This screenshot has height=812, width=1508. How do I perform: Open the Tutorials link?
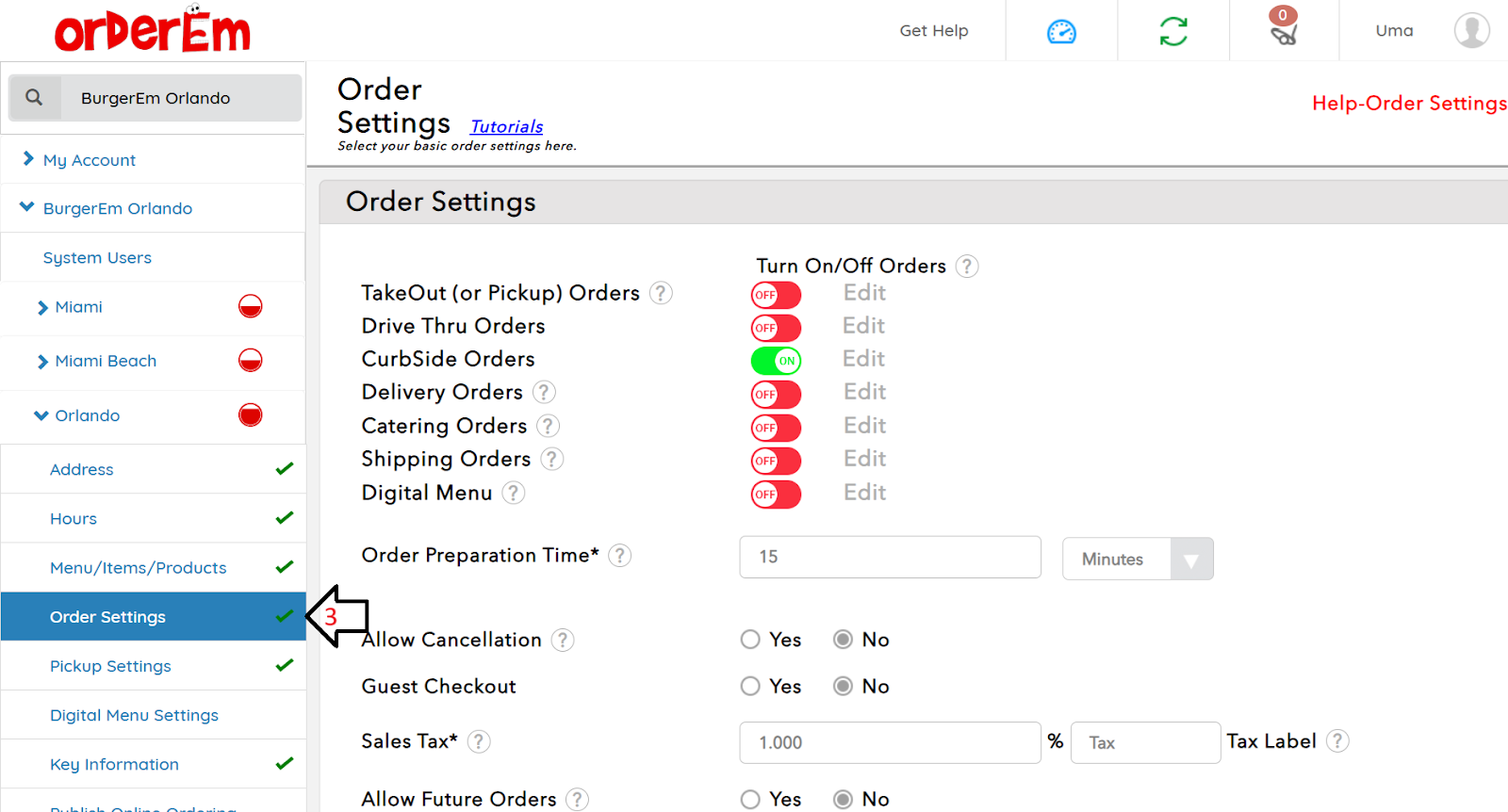(506, 126)
